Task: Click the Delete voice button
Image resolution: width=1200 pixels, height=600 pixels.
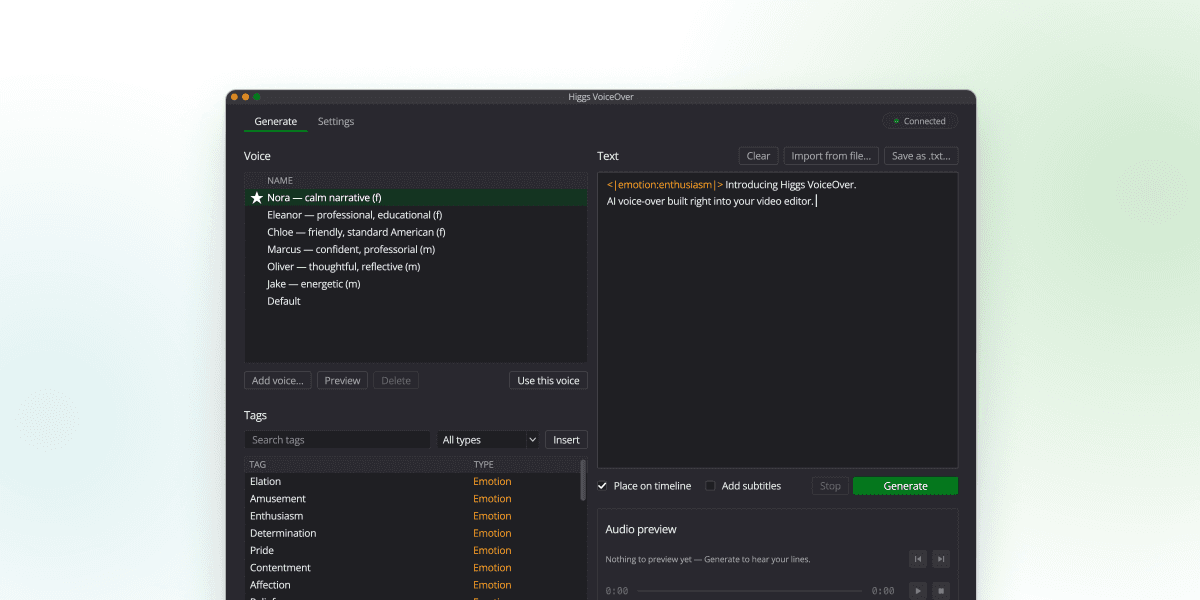Action: point(396,381)
